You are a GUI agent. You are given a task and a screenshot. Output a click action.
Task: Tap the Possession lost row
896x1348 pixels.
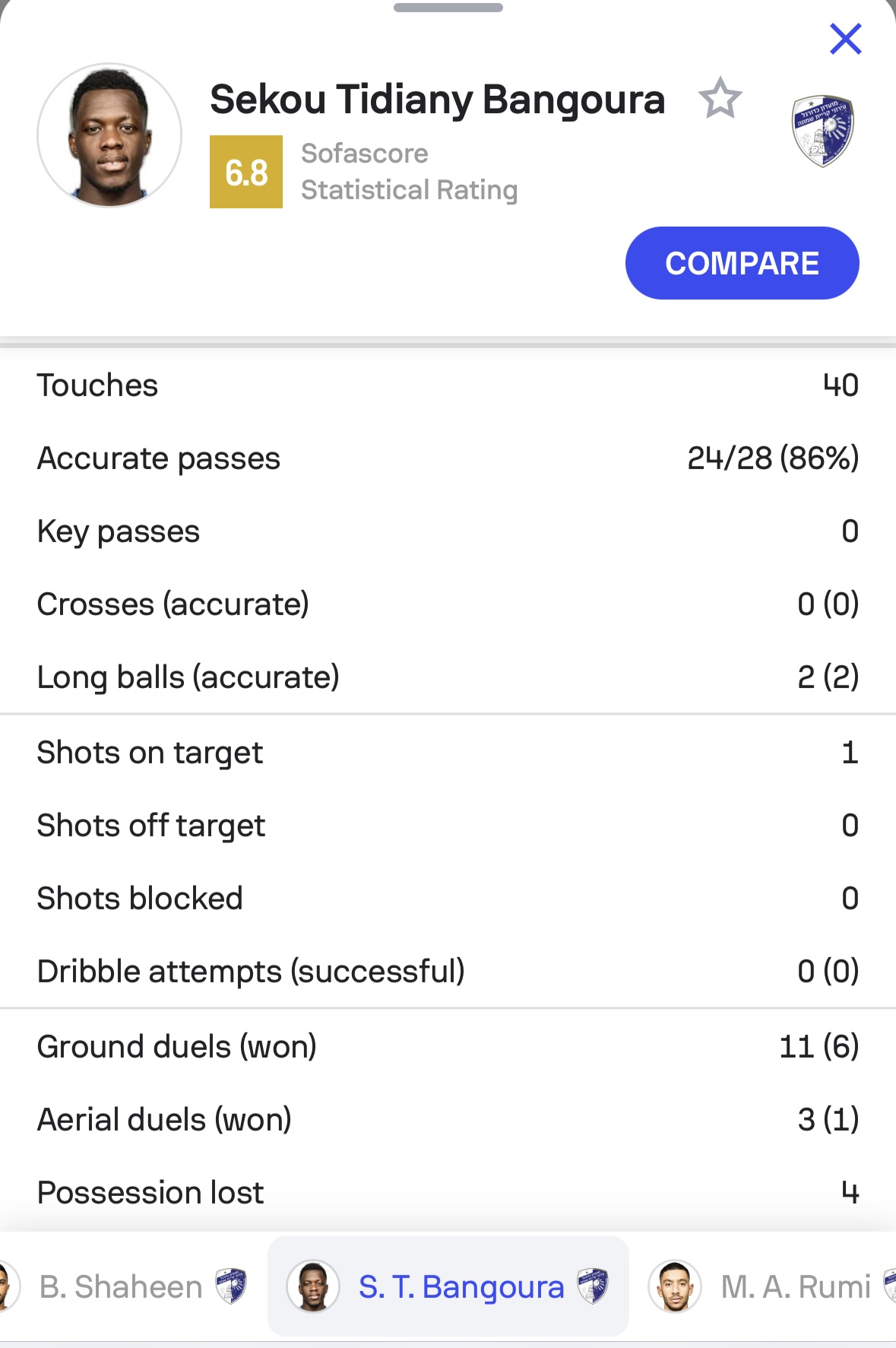click(x=448, y=1193)
